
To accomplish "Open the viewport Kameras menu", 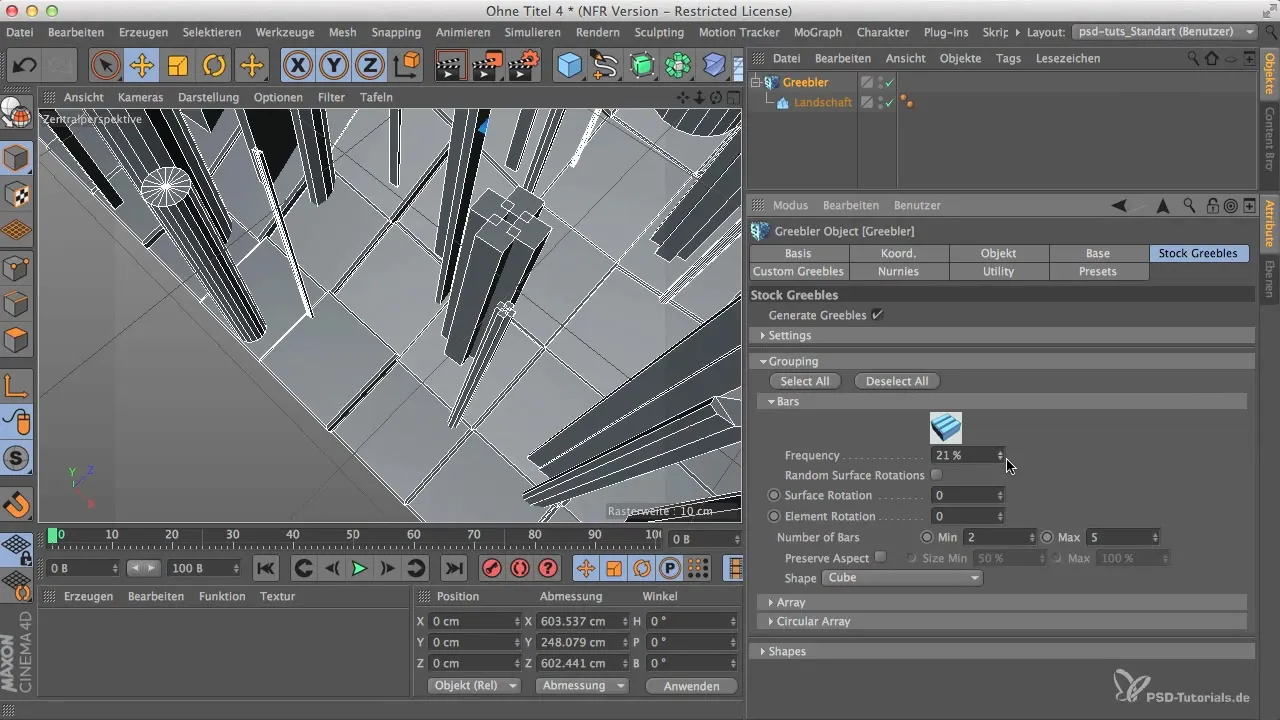I will (140, 97).
